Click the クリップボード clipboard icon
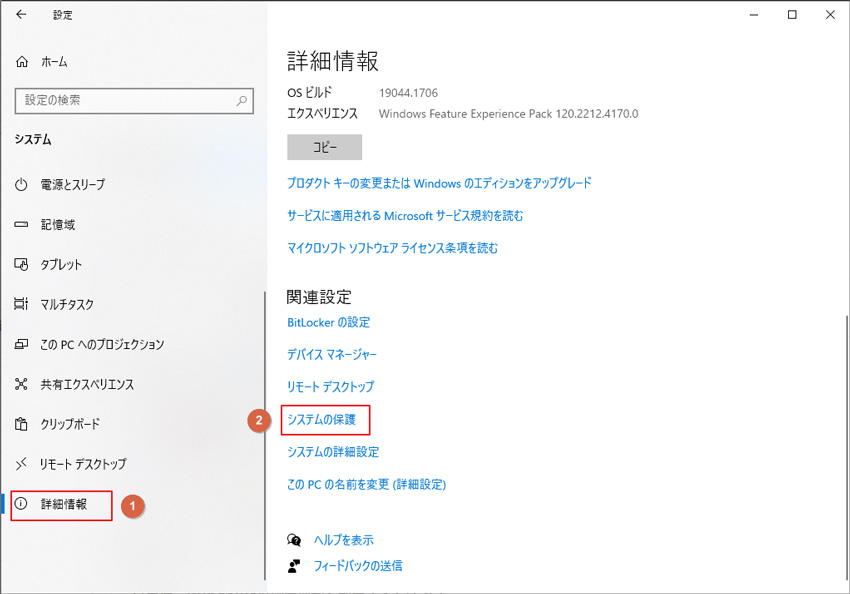Screen dimensions: 850x594 (21, 424)
